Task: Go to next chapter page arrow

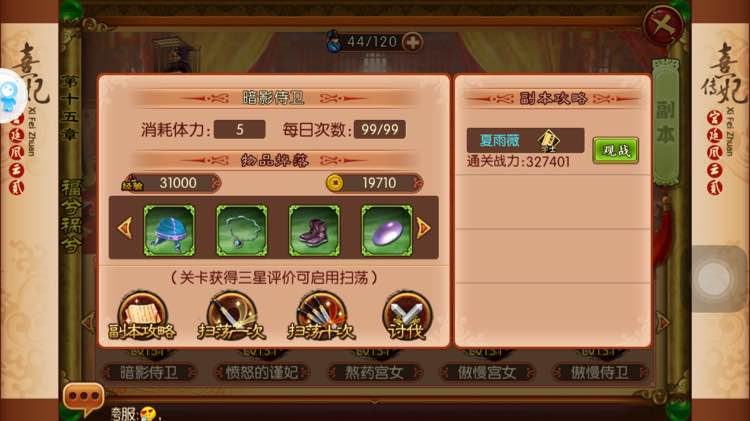Action: click(x=663, y=323)
